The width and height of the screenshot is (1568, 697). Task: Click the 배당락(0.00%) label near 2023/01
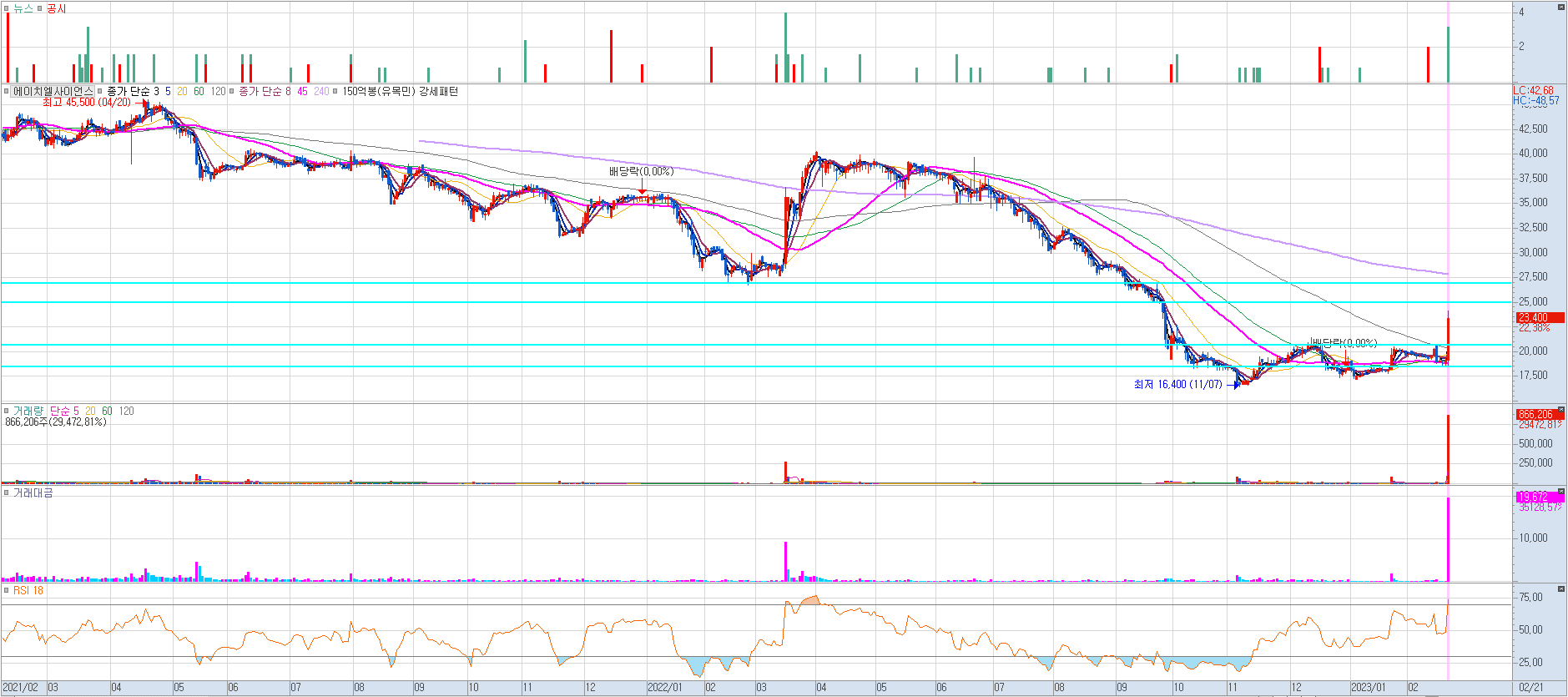tap(1344, 342)
